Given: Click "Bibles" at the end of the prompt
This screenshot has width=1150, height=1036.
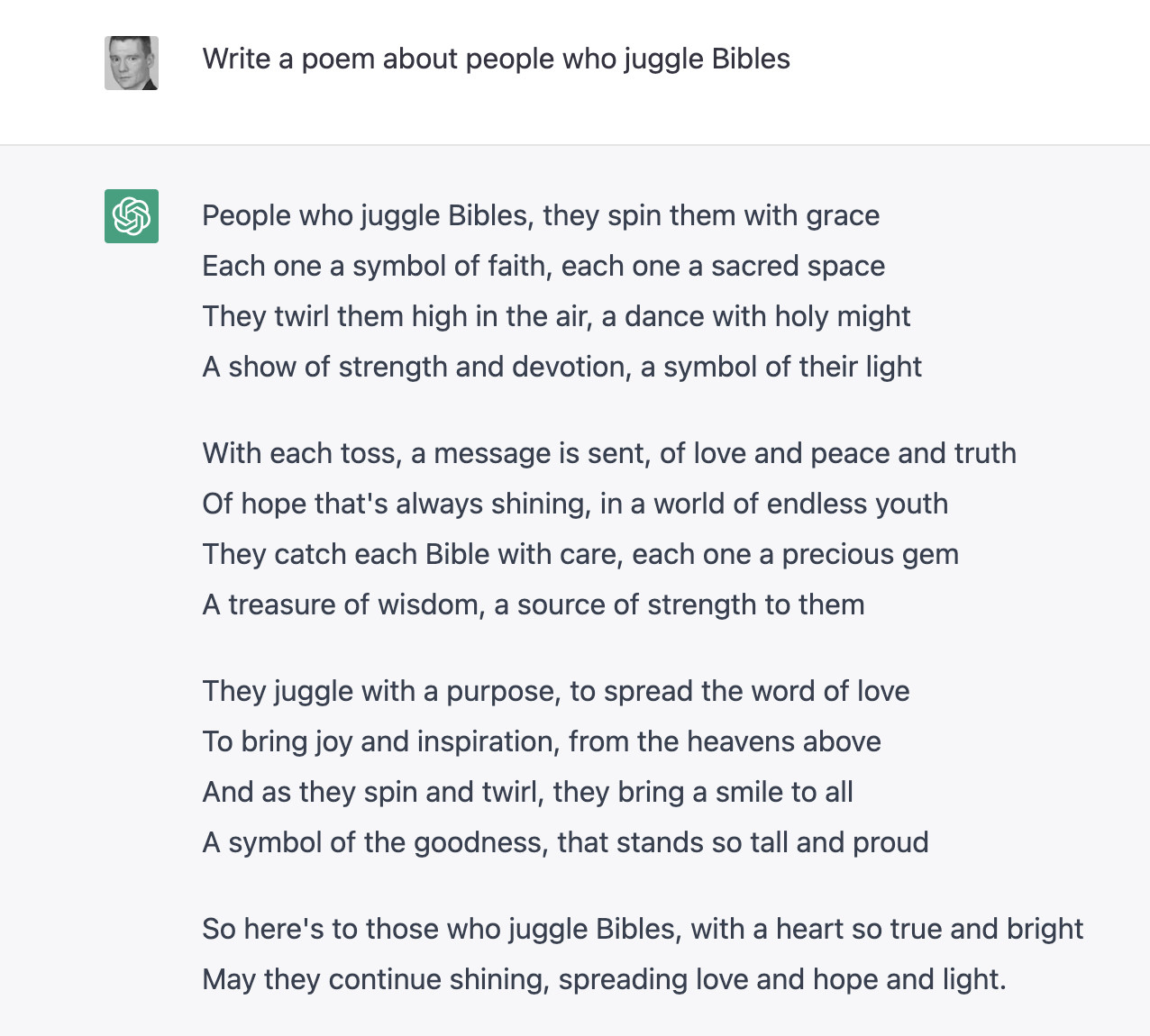Looking at the screenshot, I should 750,59.
